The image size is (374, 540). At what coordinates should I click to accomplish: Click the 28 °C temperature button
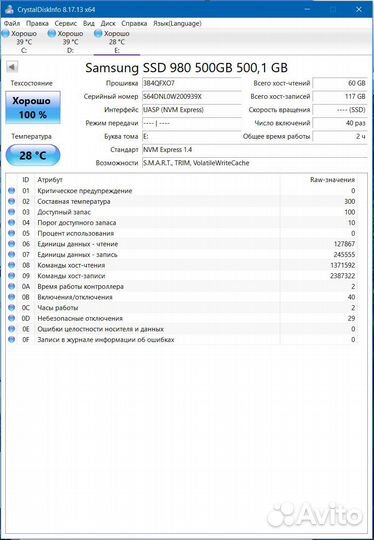33,155
